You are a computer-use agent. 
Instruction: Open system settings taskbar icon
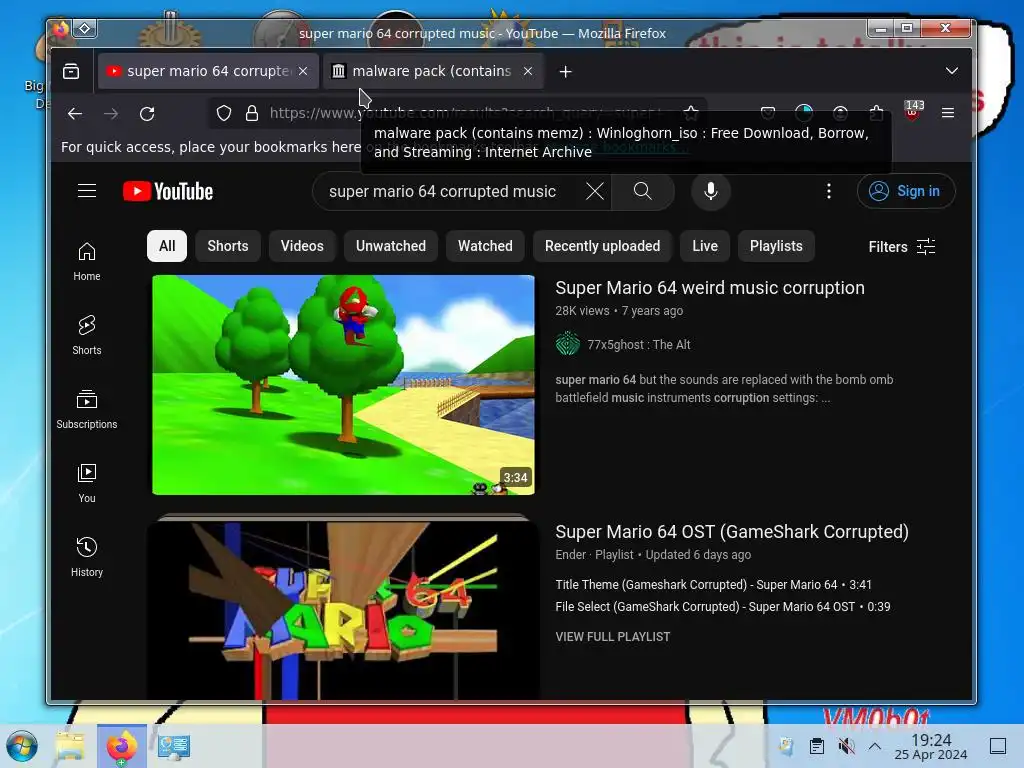click(174, 746)
